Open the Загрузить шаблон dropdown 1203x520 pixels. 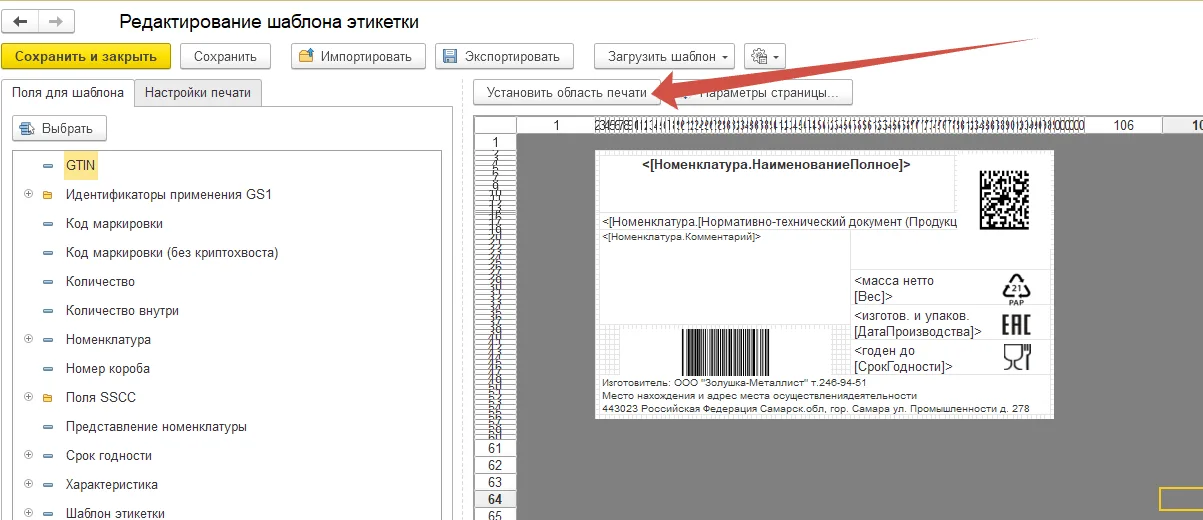(x=665, y=56)
